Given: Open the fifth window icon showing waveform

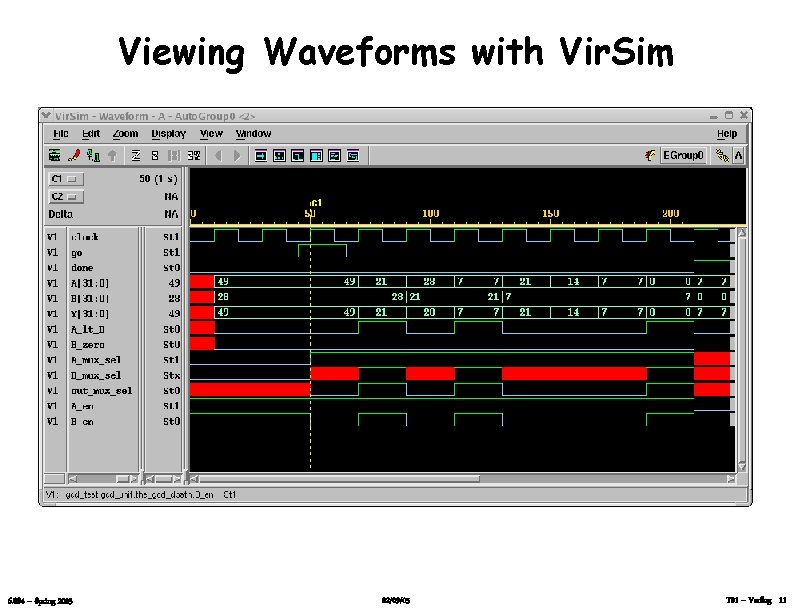Looking at the screenshot, I should pos(334,156).
